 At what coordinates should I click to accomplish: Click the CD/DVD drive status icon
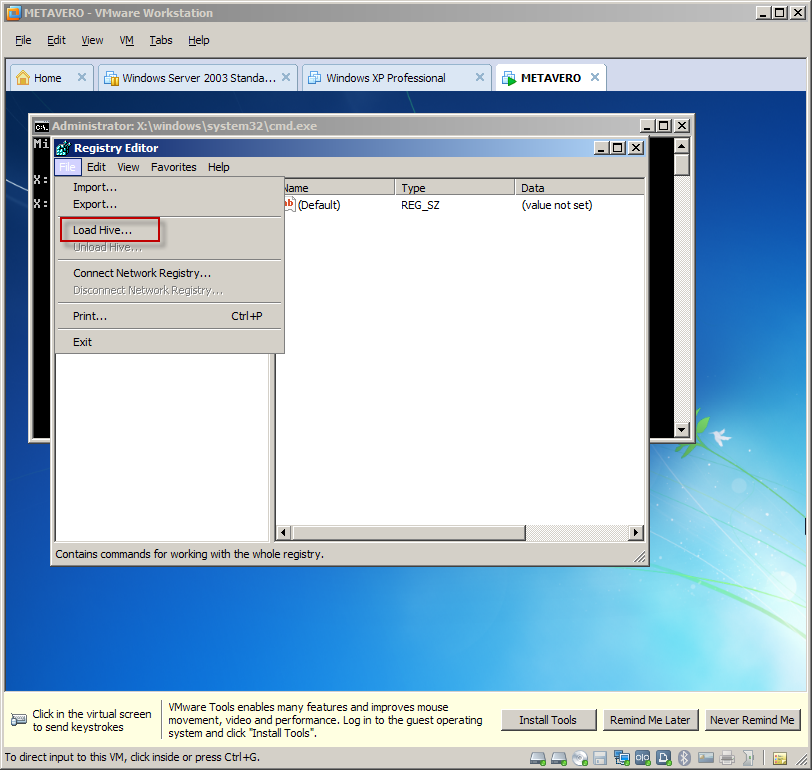pos(580,758)
